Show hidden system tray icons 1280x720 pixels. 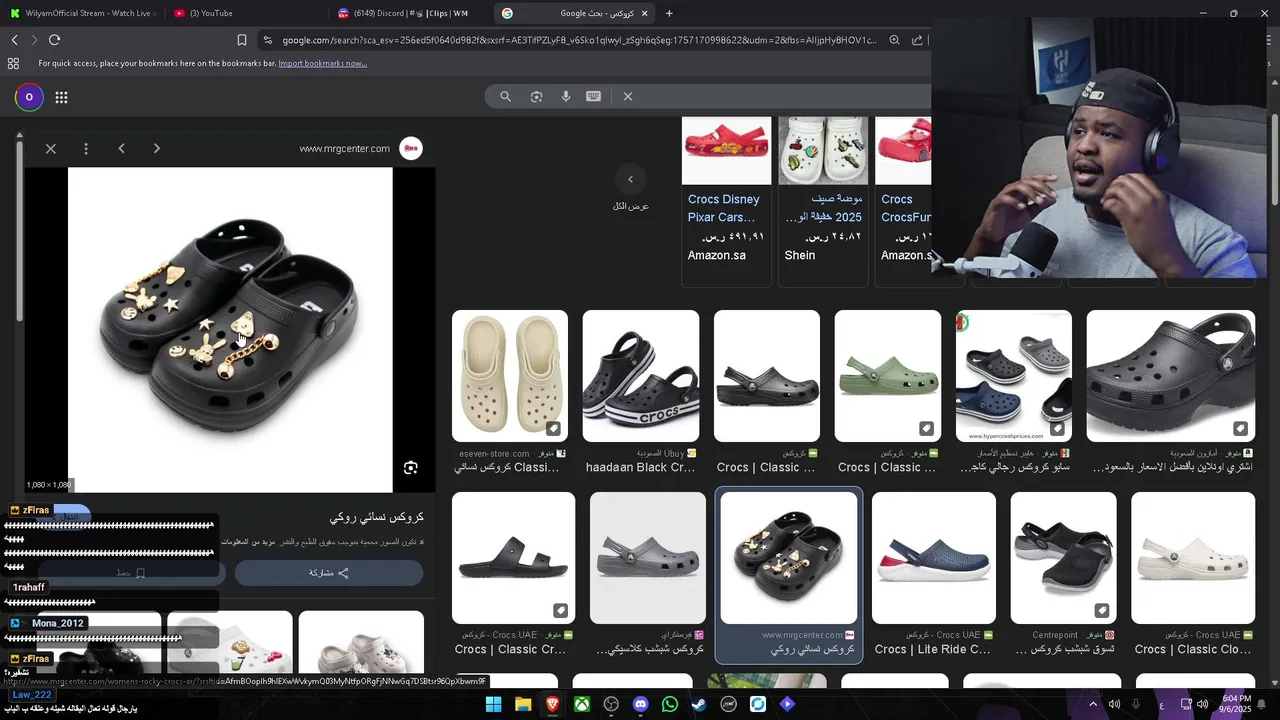[1093, 705]
